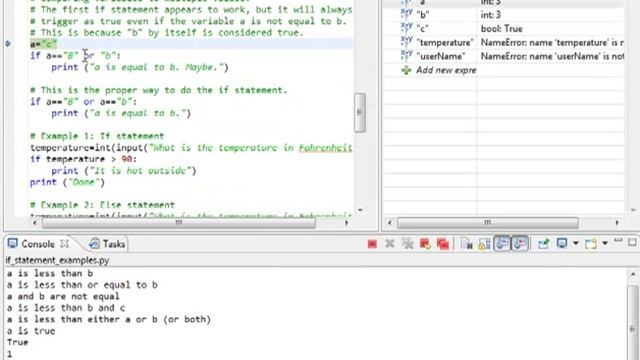The width and height of the screenshot is (640, 360).
Task: Click Expressions panel scrollbar left arrow
Action: (389, 222)
